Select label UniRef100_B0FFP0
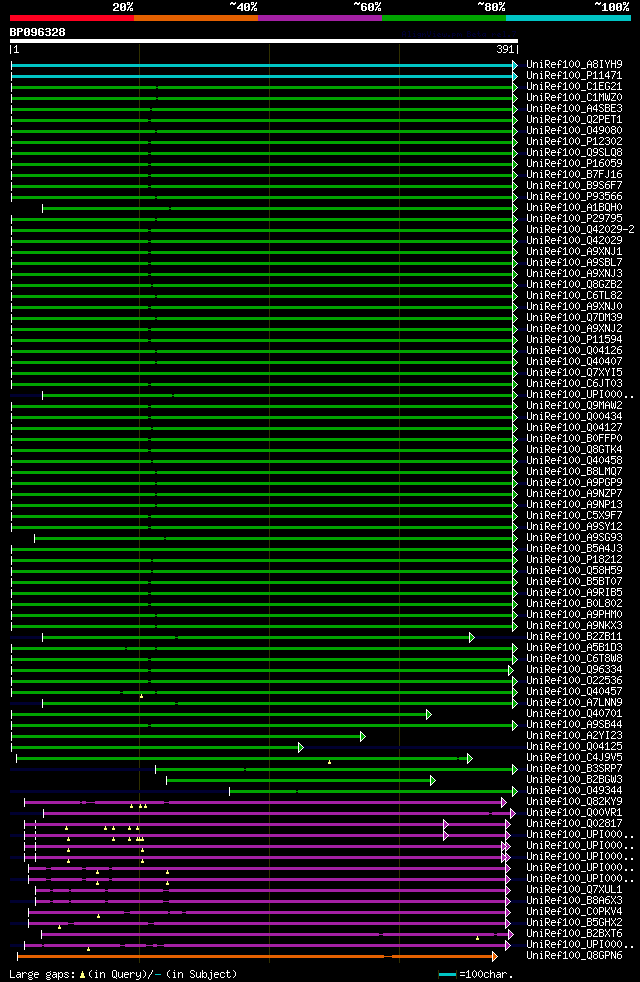This screenshot has width=640, height=982. pyautogui.click(x=574, y=438)
